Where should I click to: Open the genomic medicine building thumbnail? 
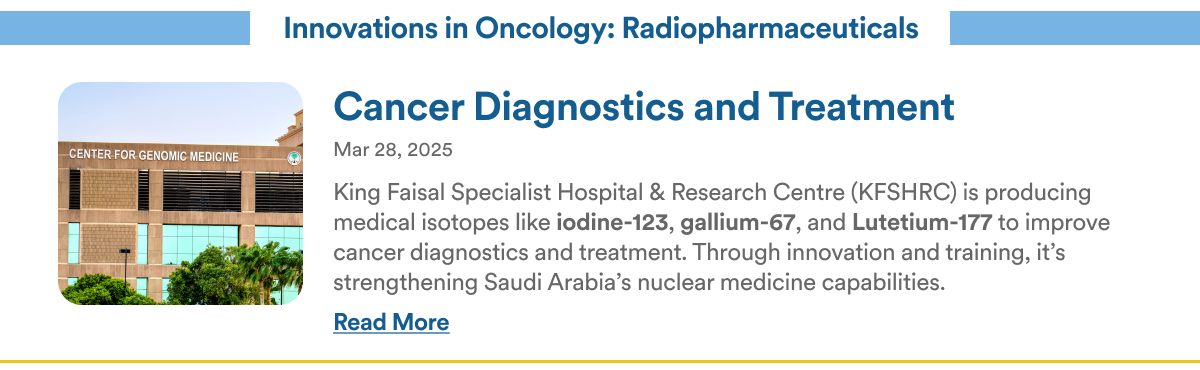pos(180,193)
